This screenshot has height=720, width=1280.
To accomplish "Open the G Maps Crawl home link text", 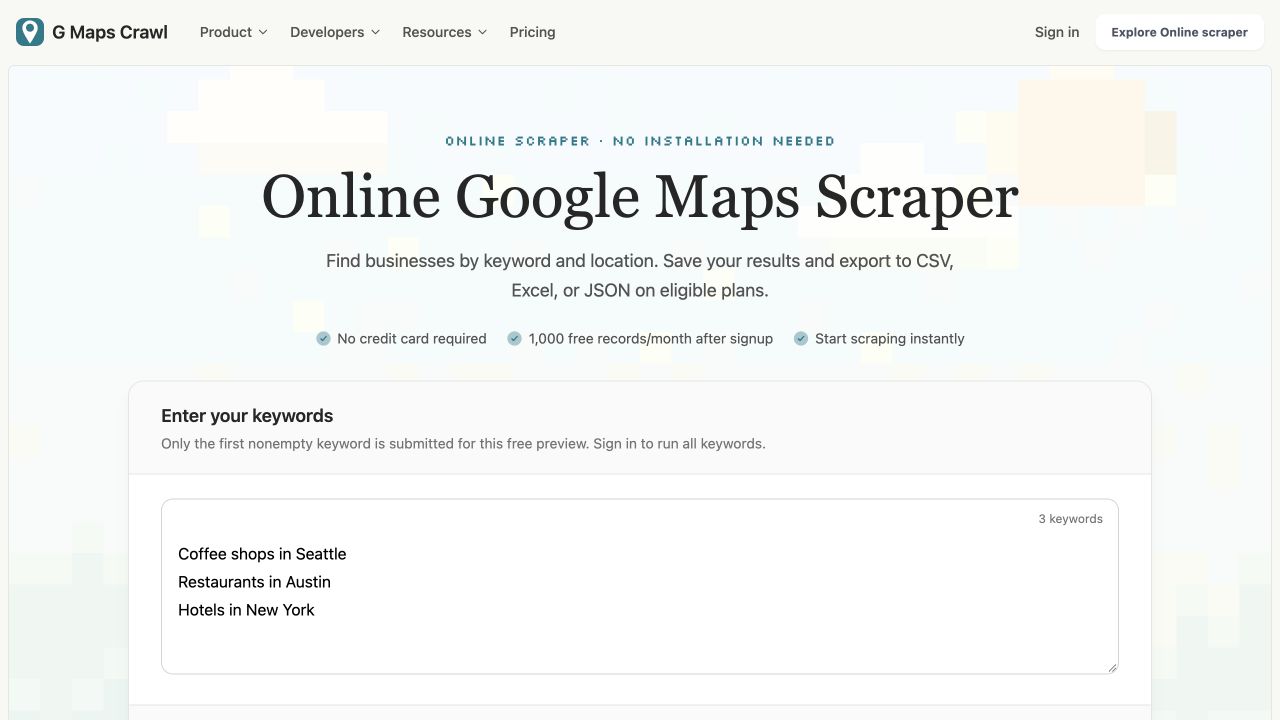I will [110, 32].
